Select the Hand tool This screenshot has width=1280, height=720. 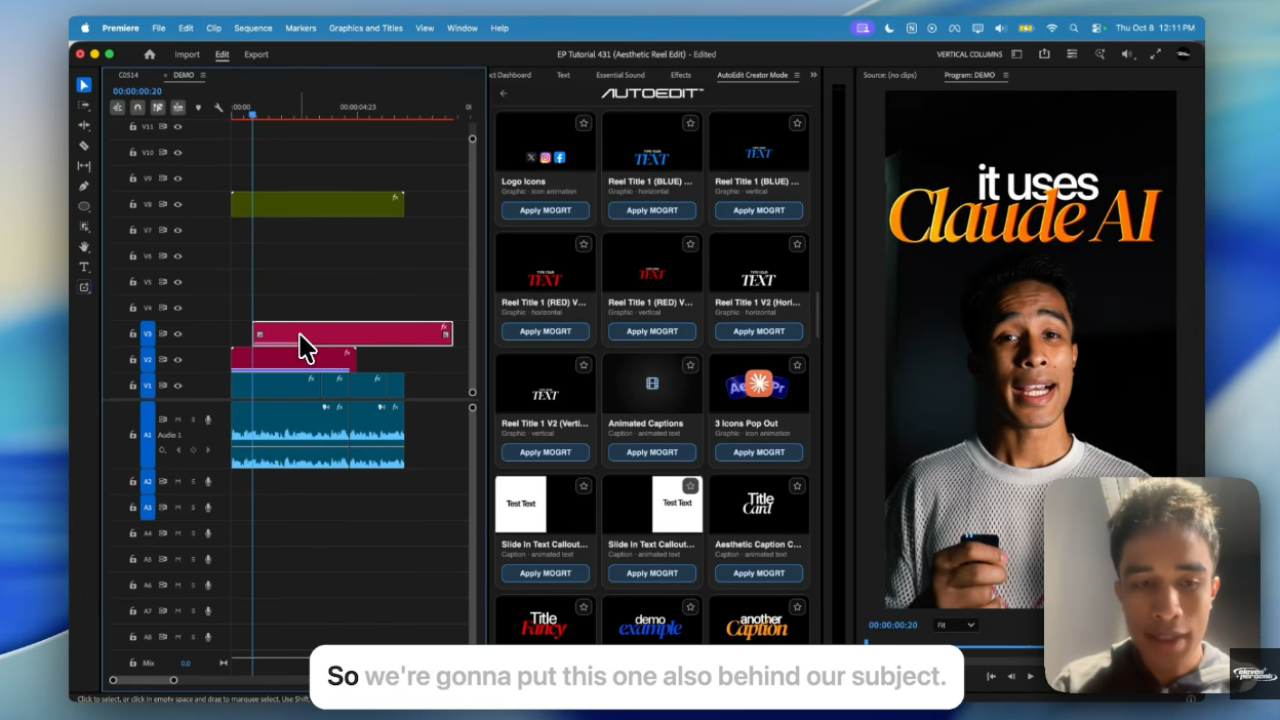(84, 246)
